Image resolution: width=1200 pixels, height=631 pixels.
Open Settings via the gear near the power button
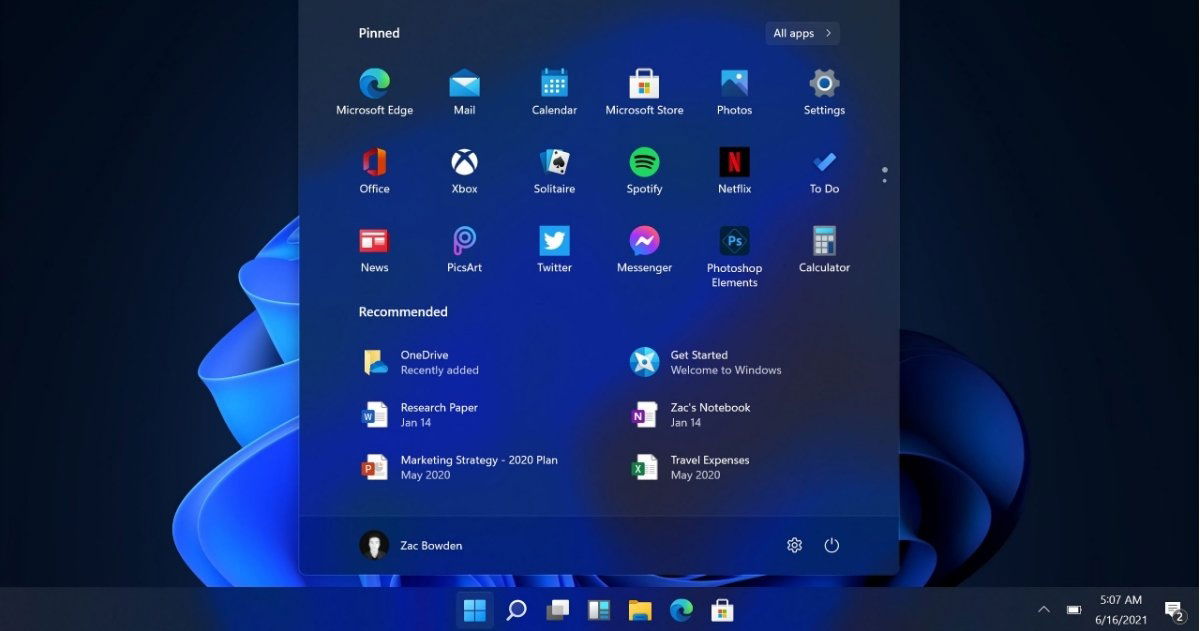794,545
